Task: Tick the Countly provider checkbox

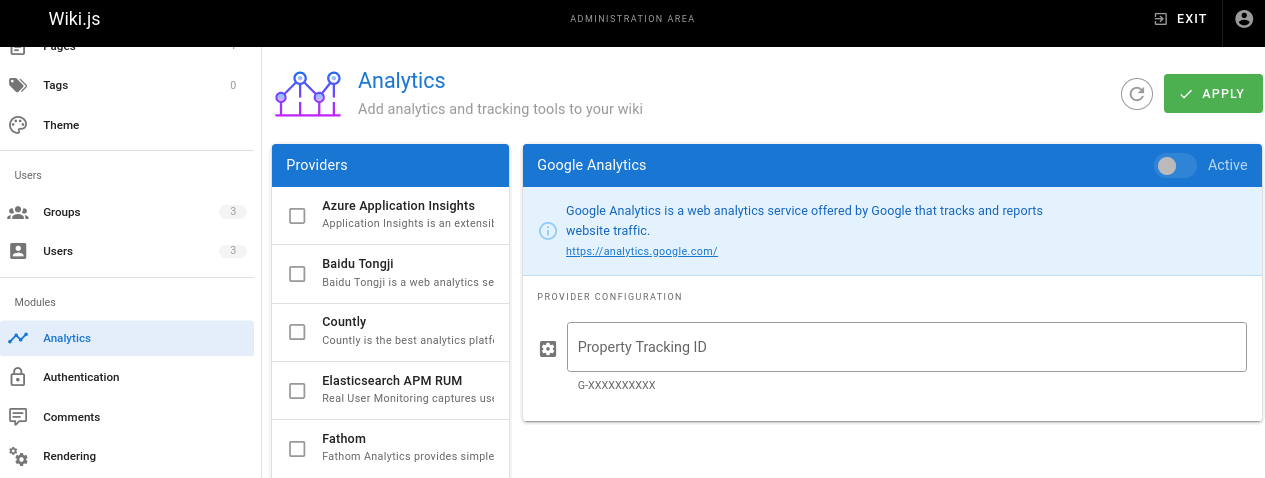Action: pos(297,331)
